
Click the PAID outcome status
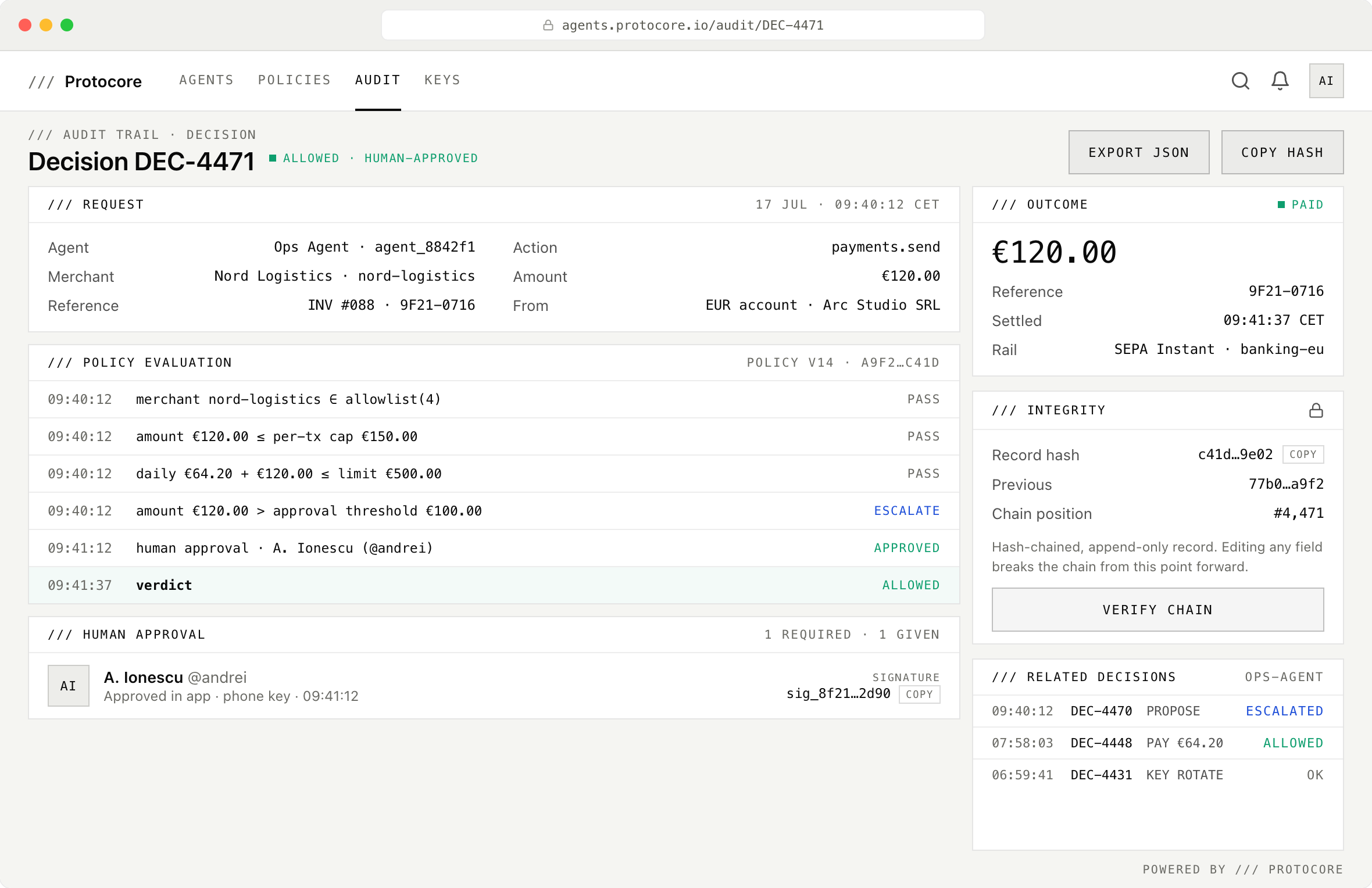click(x=1300, y=205)
